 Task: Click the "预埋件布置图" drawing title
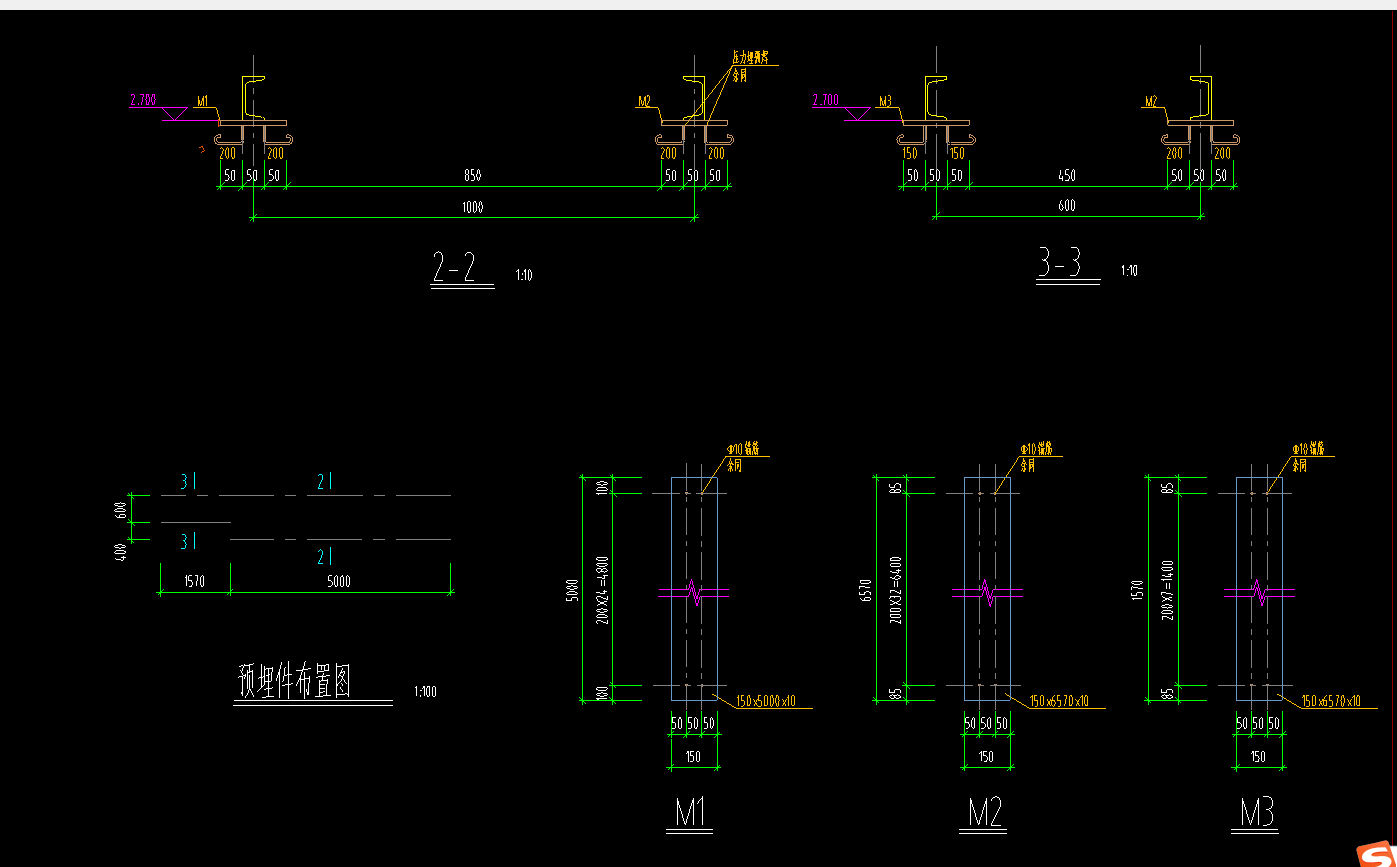(295, 681)
